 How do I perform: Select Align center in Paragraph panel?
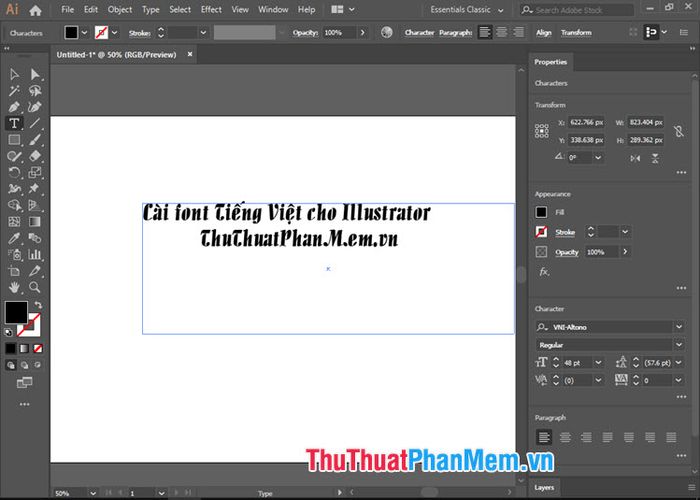tap(565, 437)
